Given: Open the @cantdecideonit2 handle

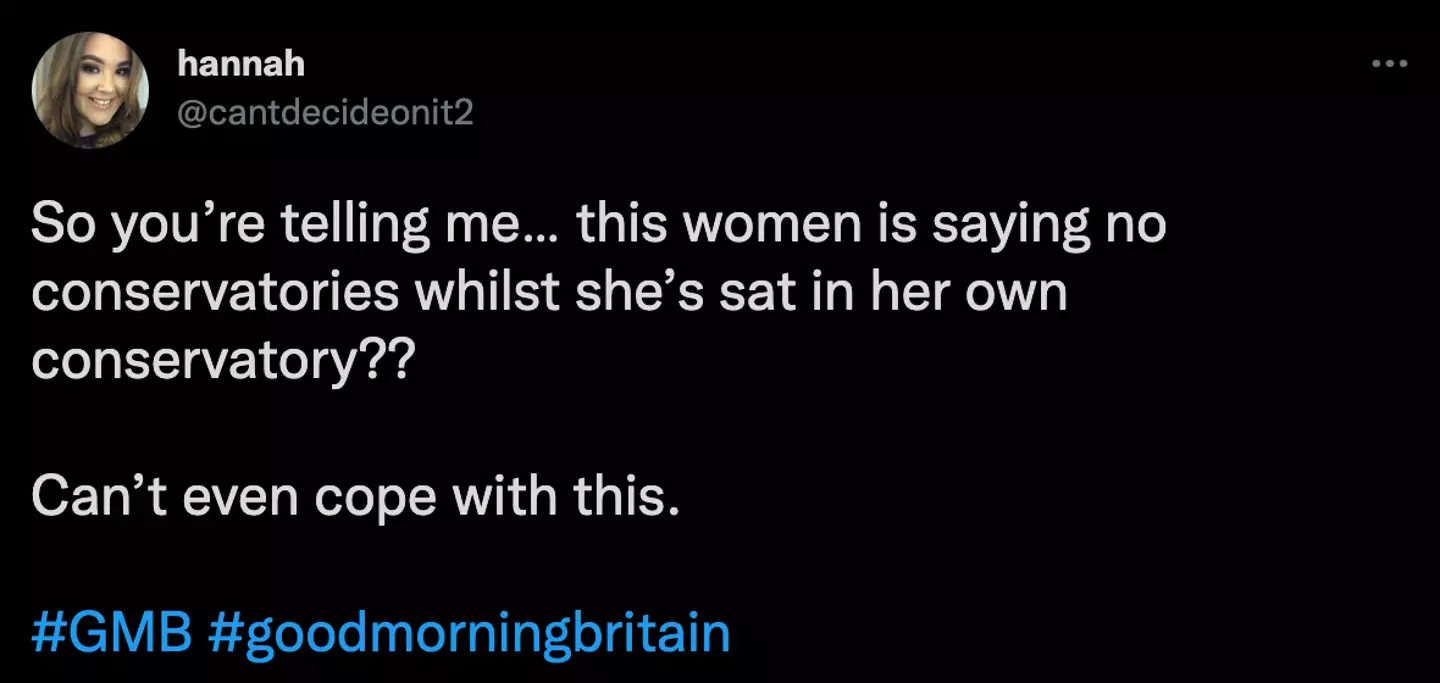Looking at the screenshot, I should [324, 114].
